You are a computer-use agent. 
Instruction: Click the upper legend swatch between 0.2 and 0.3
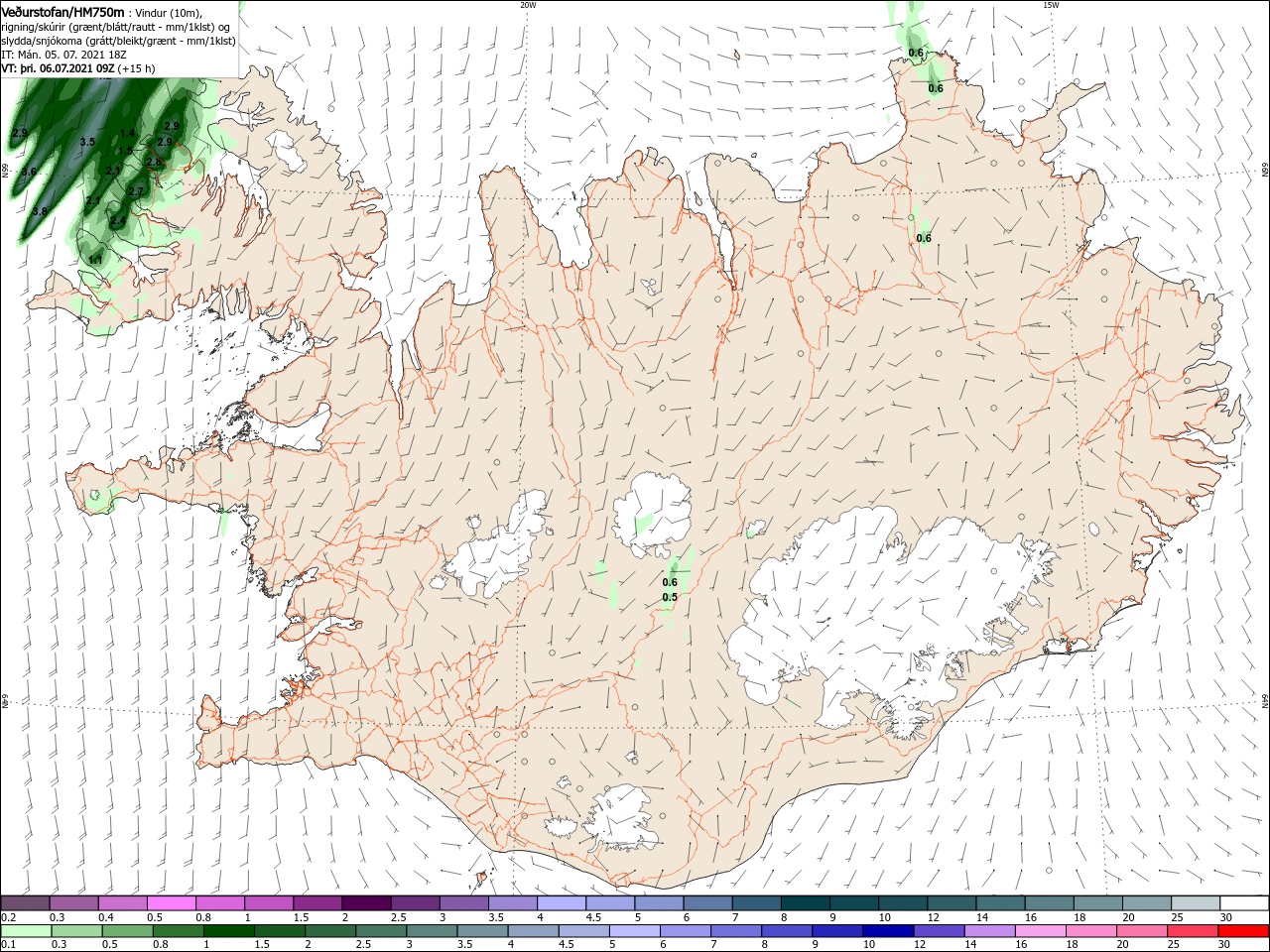[25, 903]
